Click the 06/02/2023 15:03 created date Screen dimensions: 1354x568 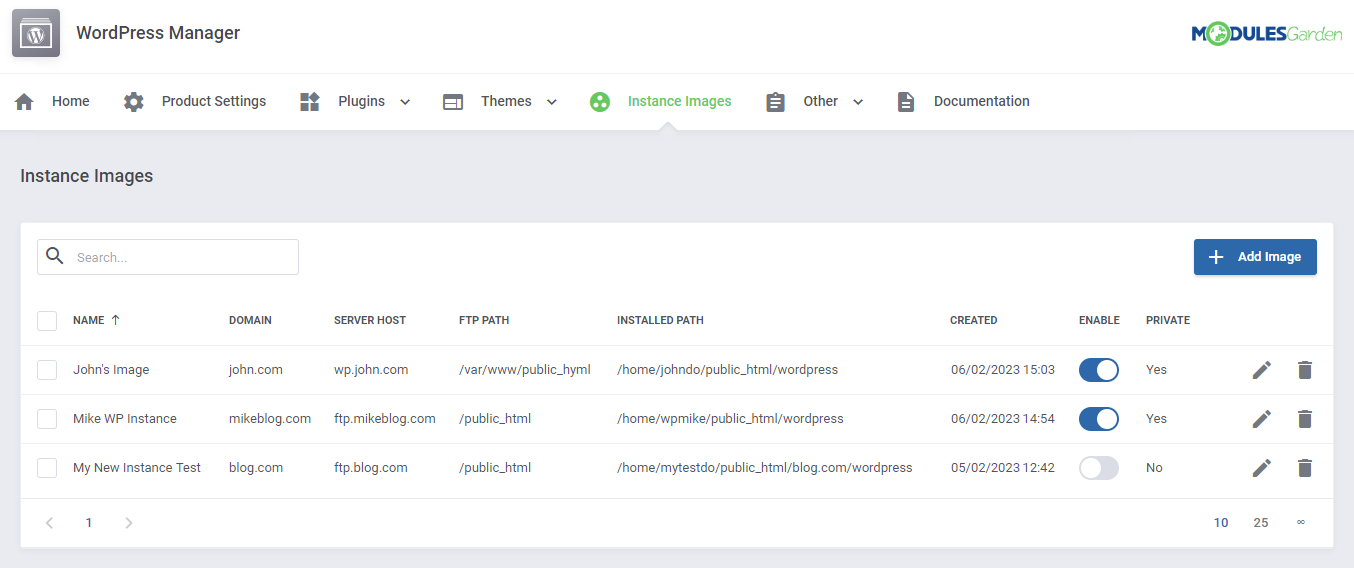pyautogui.click(x=1003, y=370)
